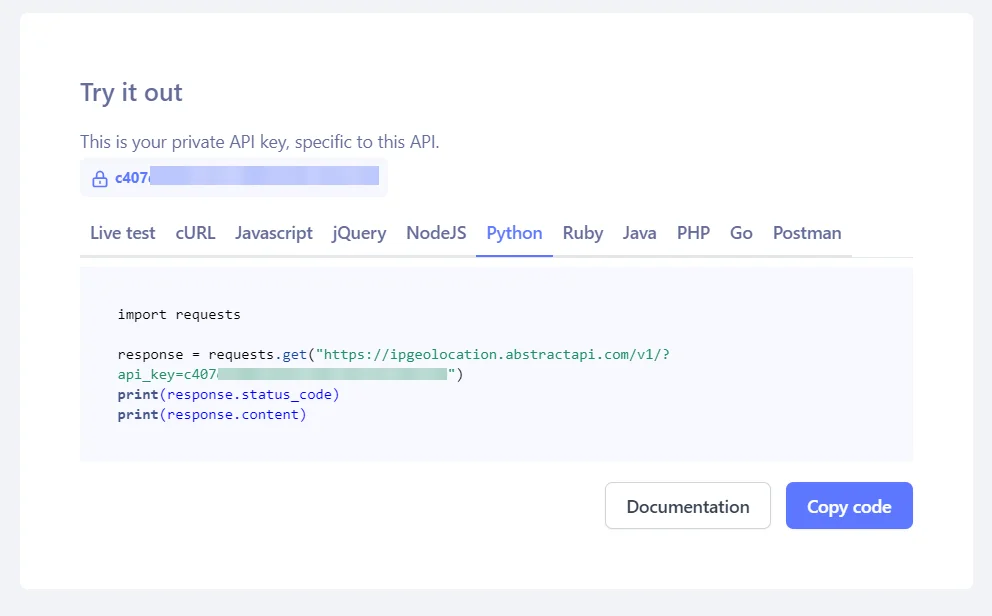Click the 'import requests' code line

[179, 314]
